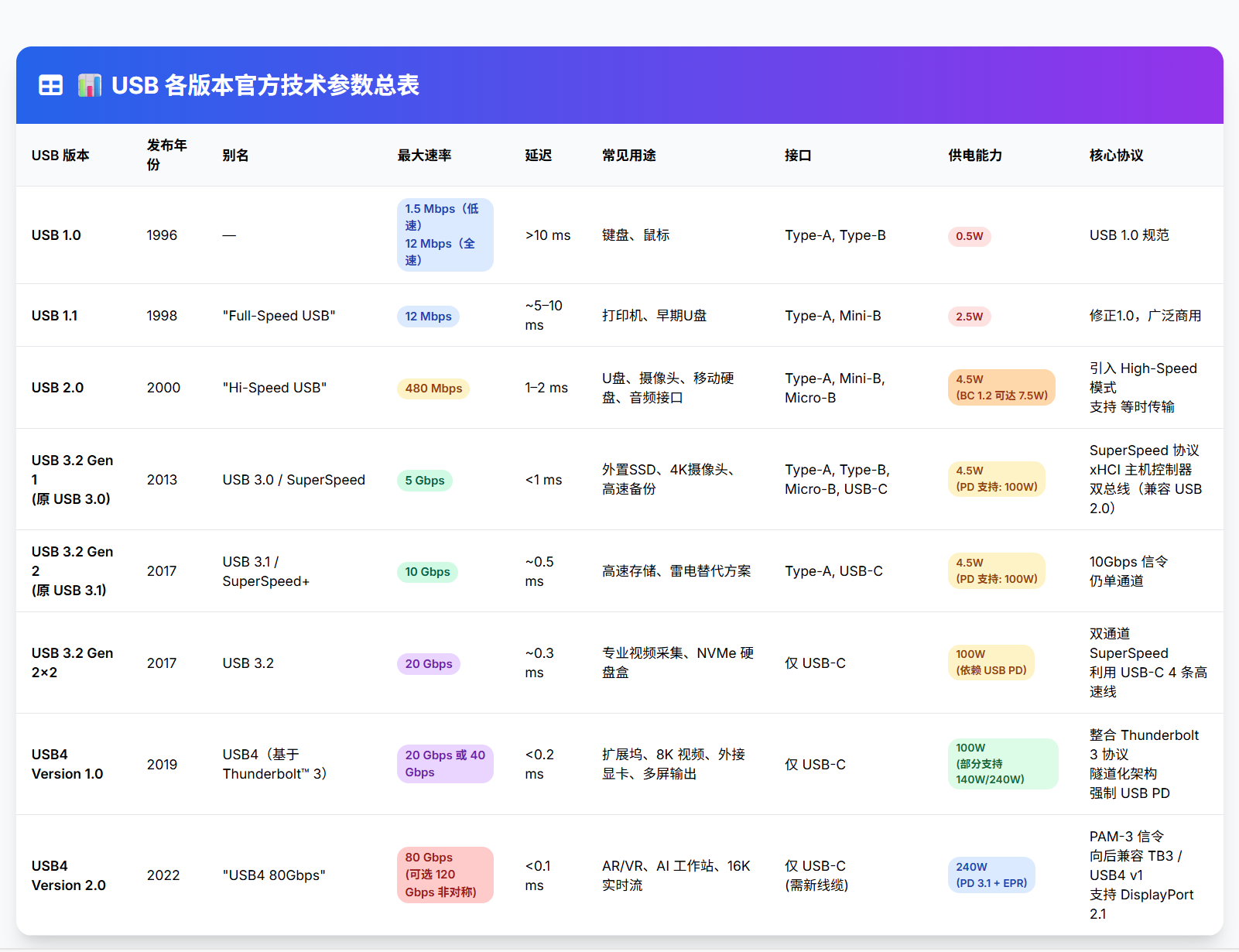Select the 'USB4 Version 2.0' cell
1239x952 pixels.
69,875
